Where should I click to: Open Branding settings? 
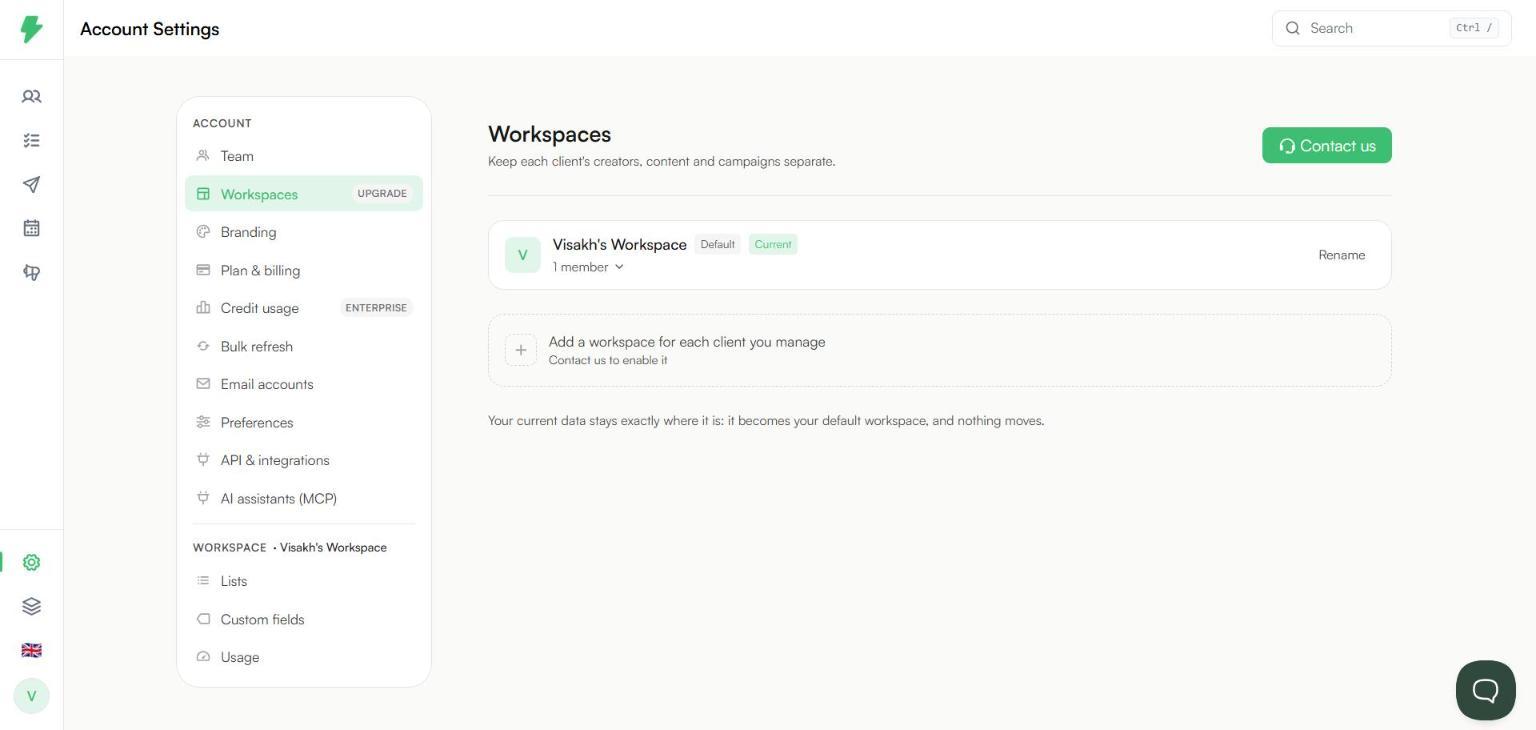304,232
